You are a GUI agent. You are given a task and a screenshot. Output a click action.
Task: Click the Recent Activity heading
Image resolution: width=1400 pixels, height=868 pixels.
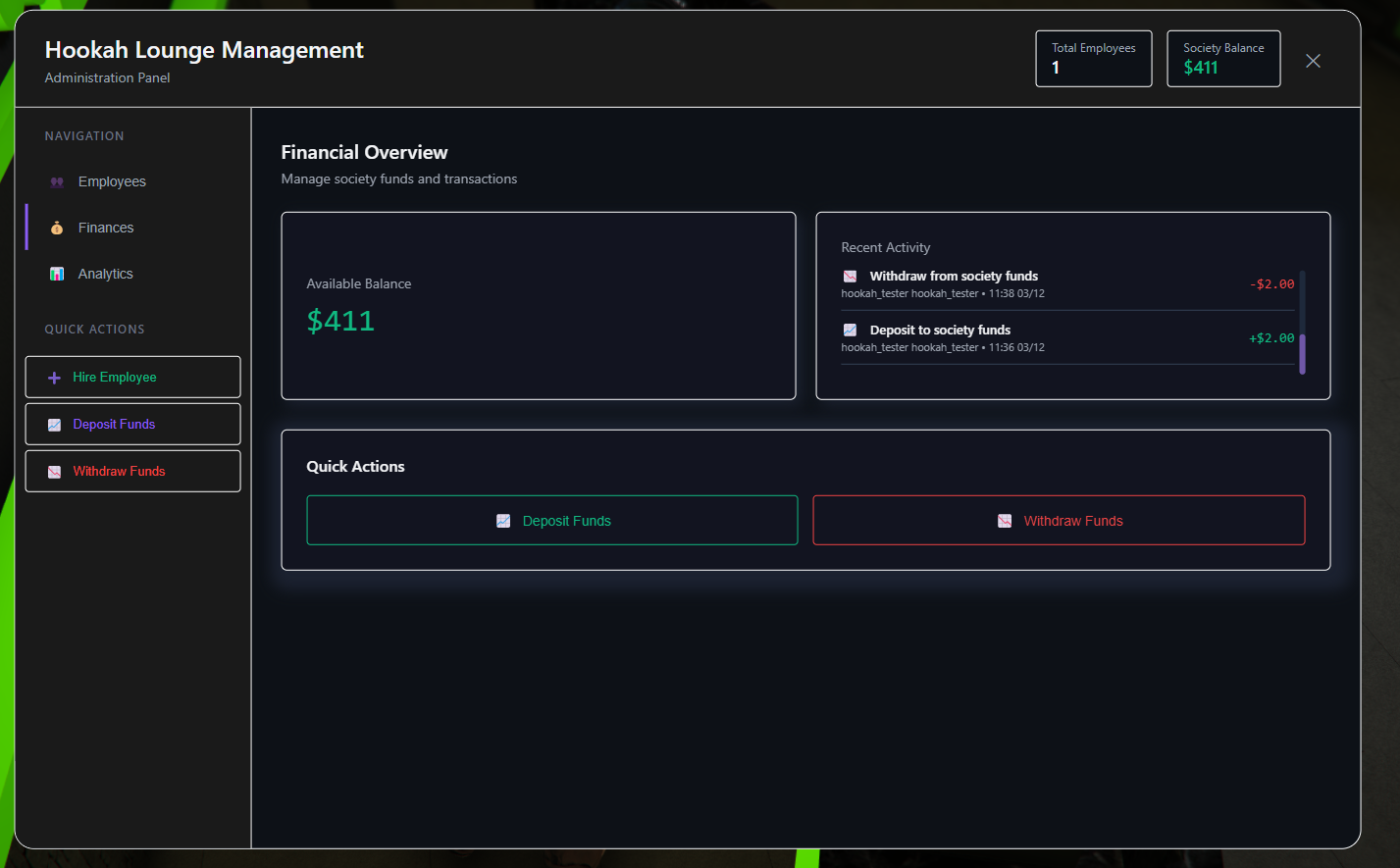click(885, 247)
